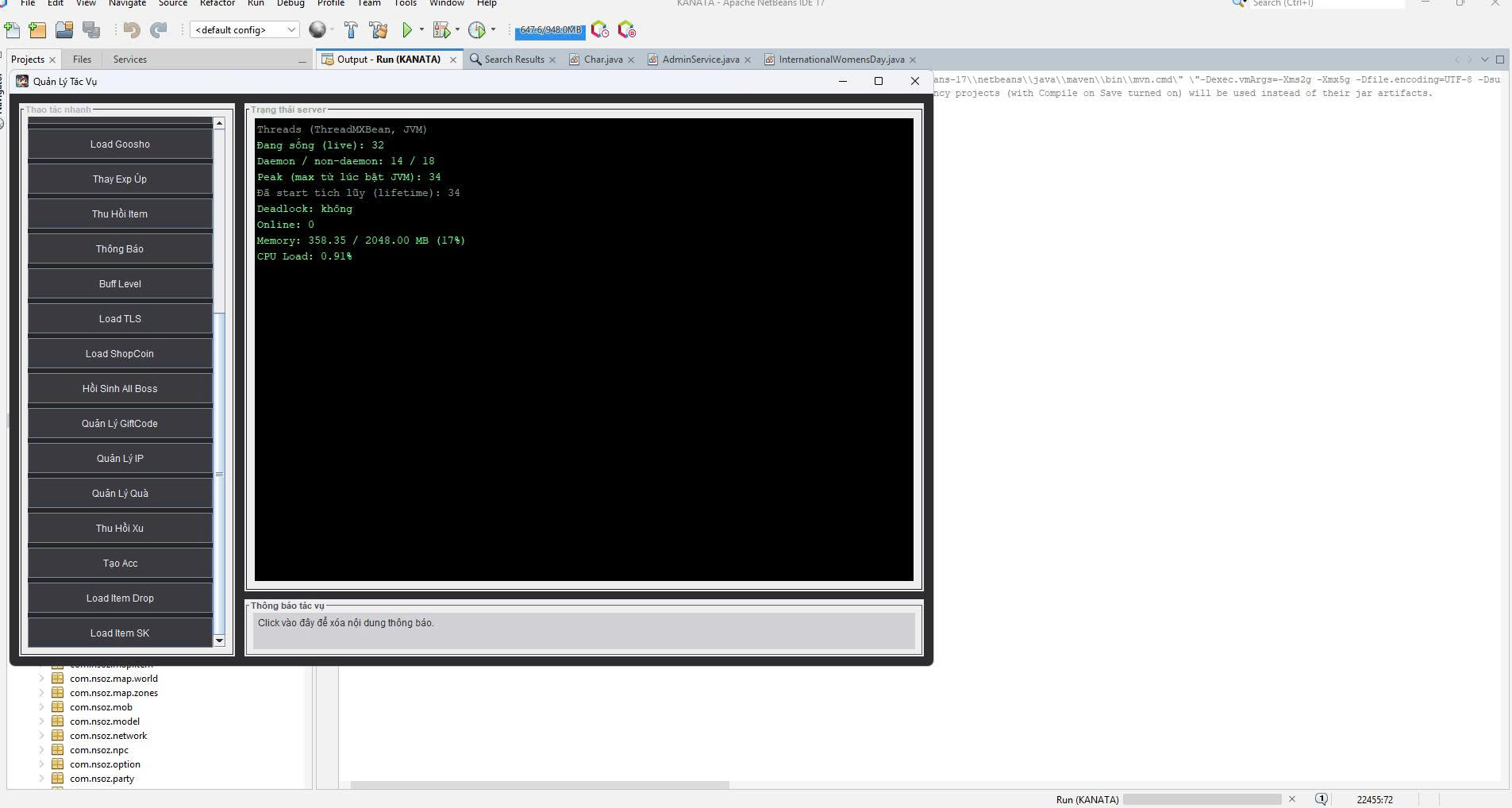Image resolution: width=1512 pixels, height=808 pixels.
Task: Click the Hồi Sinh All Boss button
Action: click(120, 389)
